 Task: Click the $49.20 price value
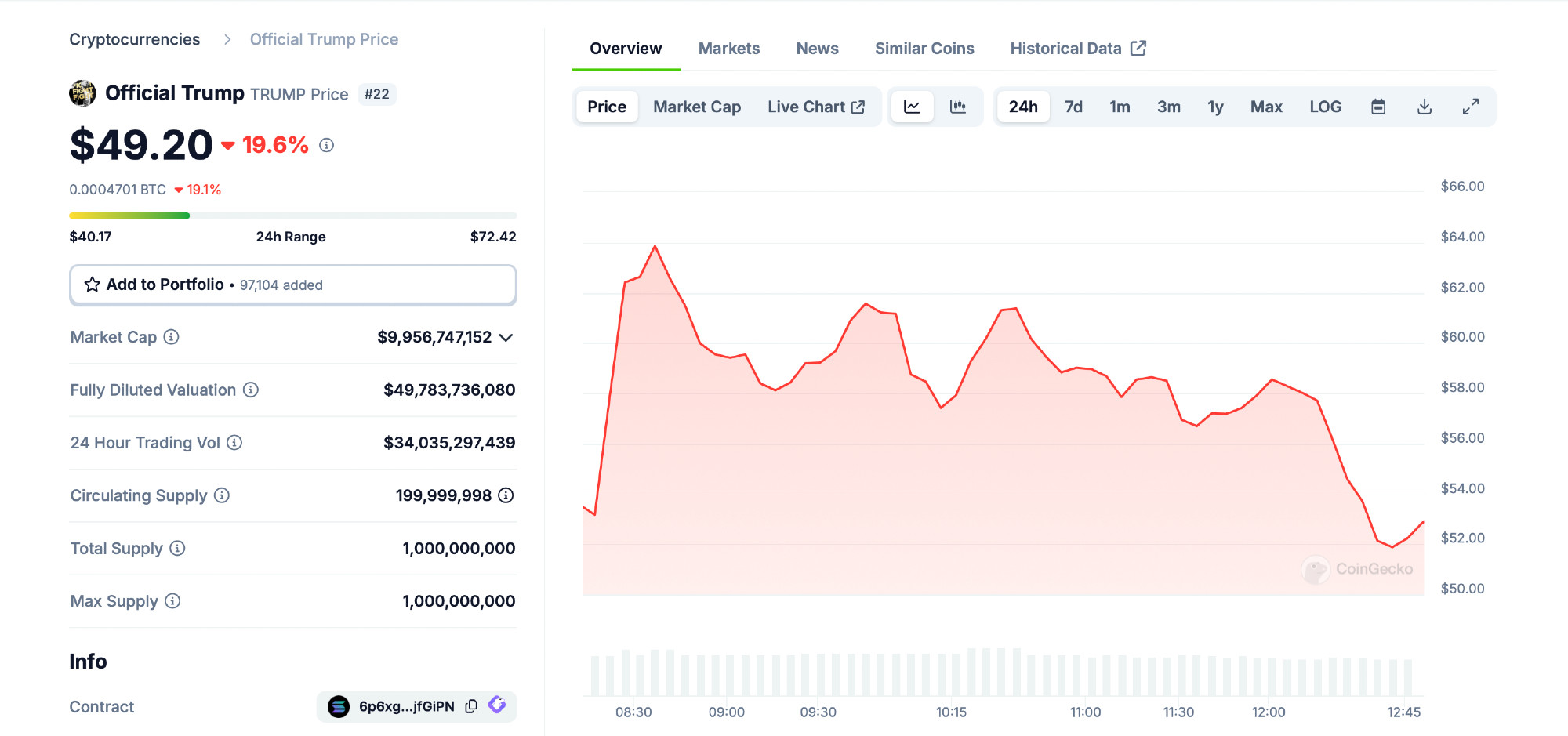coord(141,145)
